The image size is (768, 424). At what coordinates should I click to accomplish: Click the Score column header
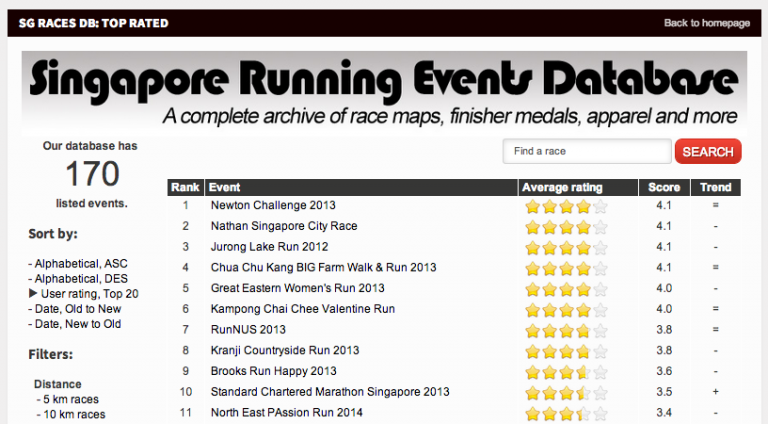click(x=664, y=187)
